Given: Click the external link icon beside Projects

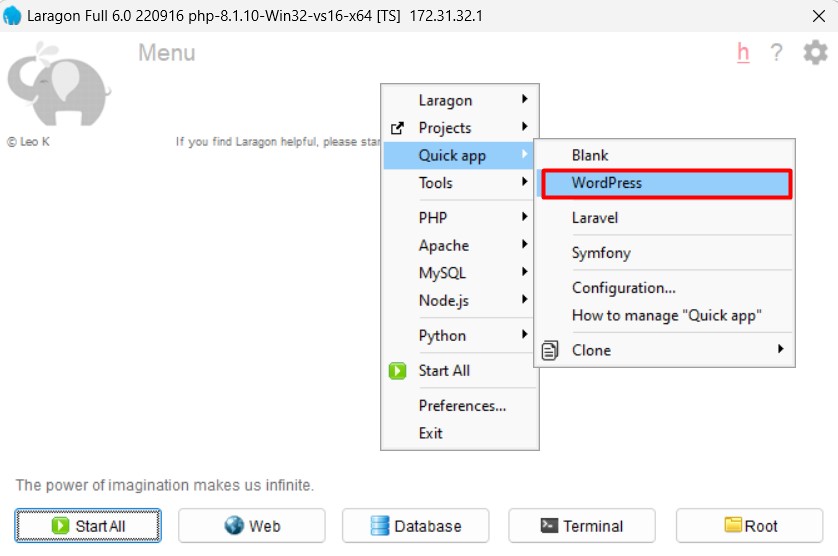Looking at the screenshot, I should (x=398, y=128).
